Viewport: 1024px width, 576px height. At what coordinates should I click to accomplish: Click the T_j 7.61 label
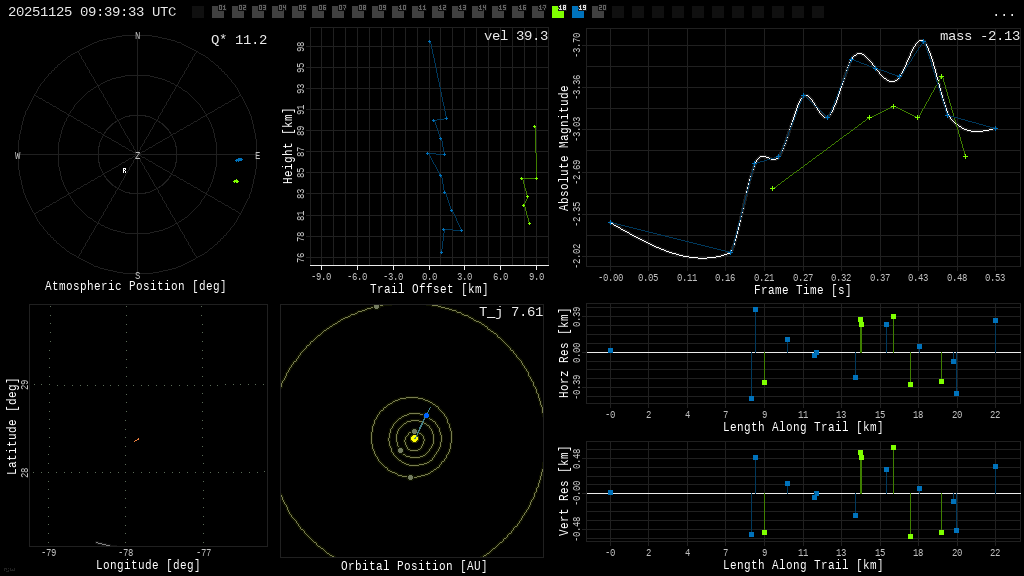[511, 312]
